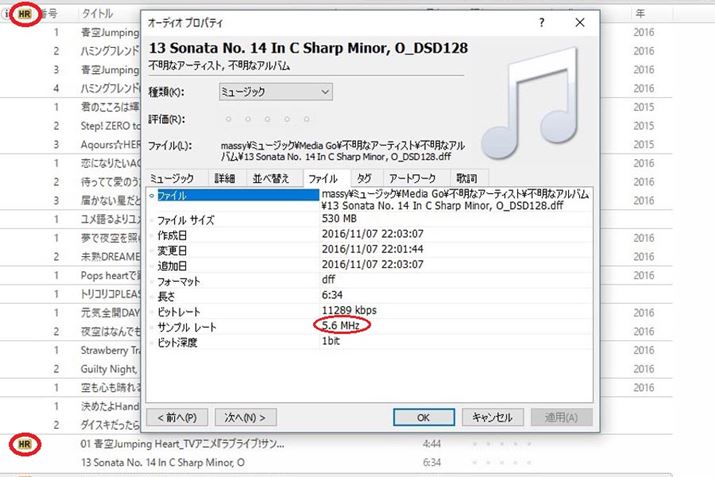
Task: Set rating to one star
Action: [228, 119]
